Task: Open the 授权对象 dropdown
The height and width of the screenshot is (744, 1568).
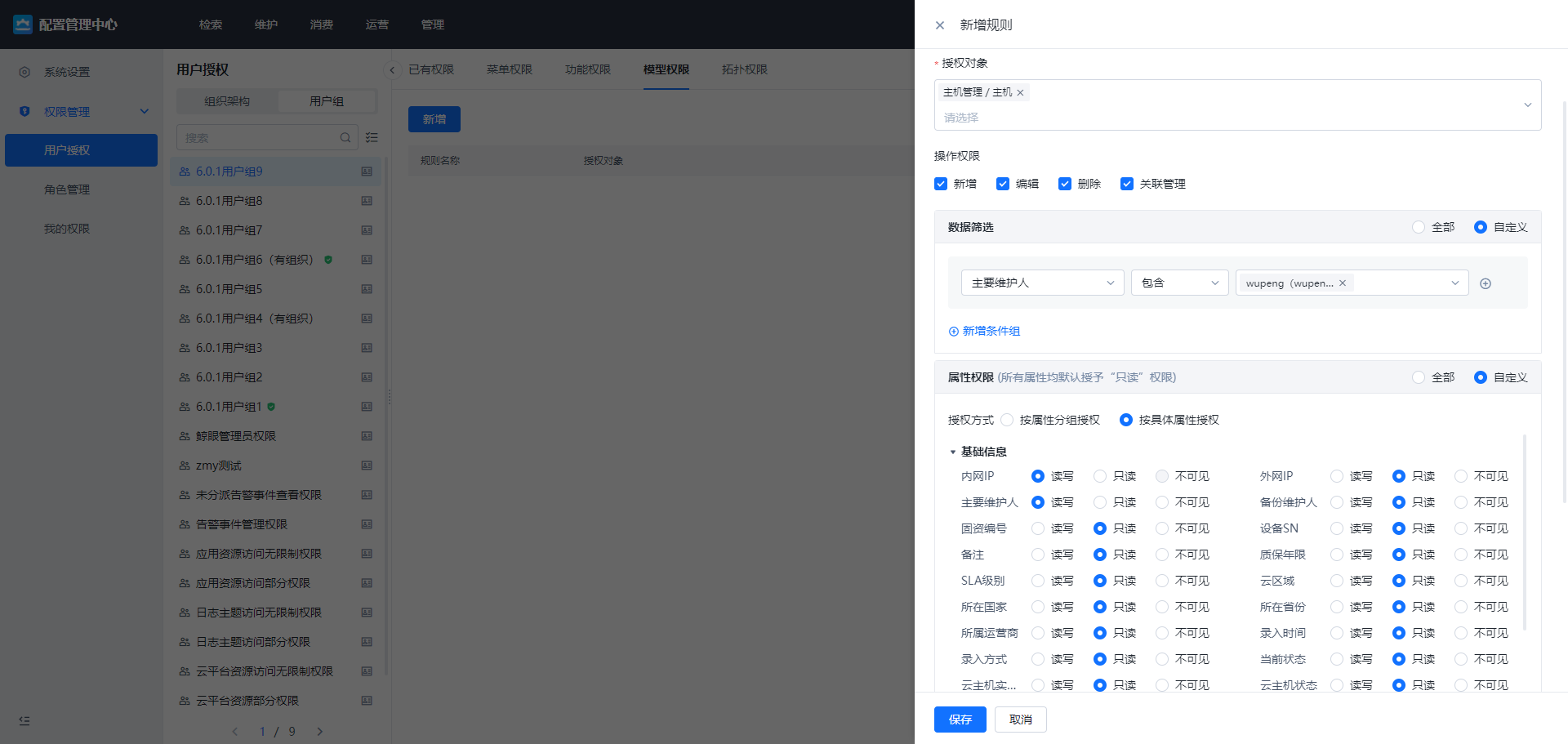Action: pyautogui.click(x=1526, y=105)
